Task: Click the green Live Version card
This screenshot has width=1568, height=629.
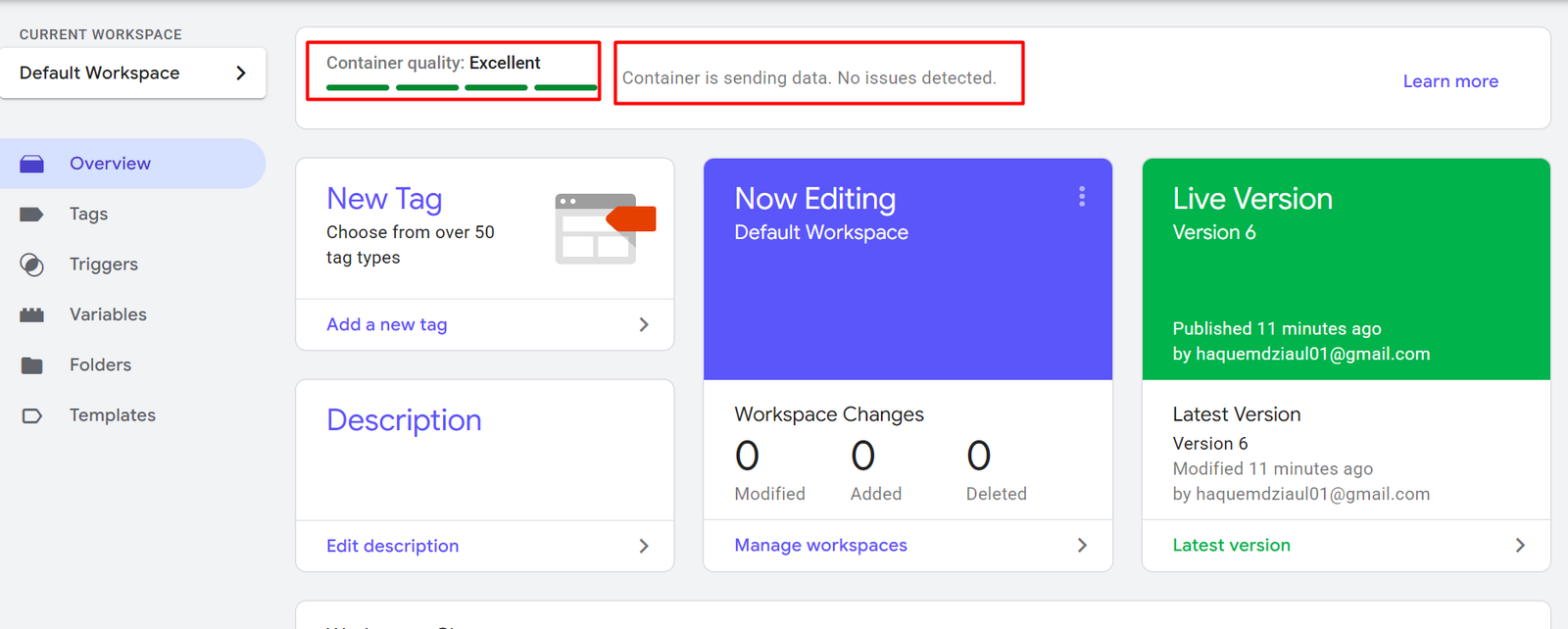Action: (1346, 268)
